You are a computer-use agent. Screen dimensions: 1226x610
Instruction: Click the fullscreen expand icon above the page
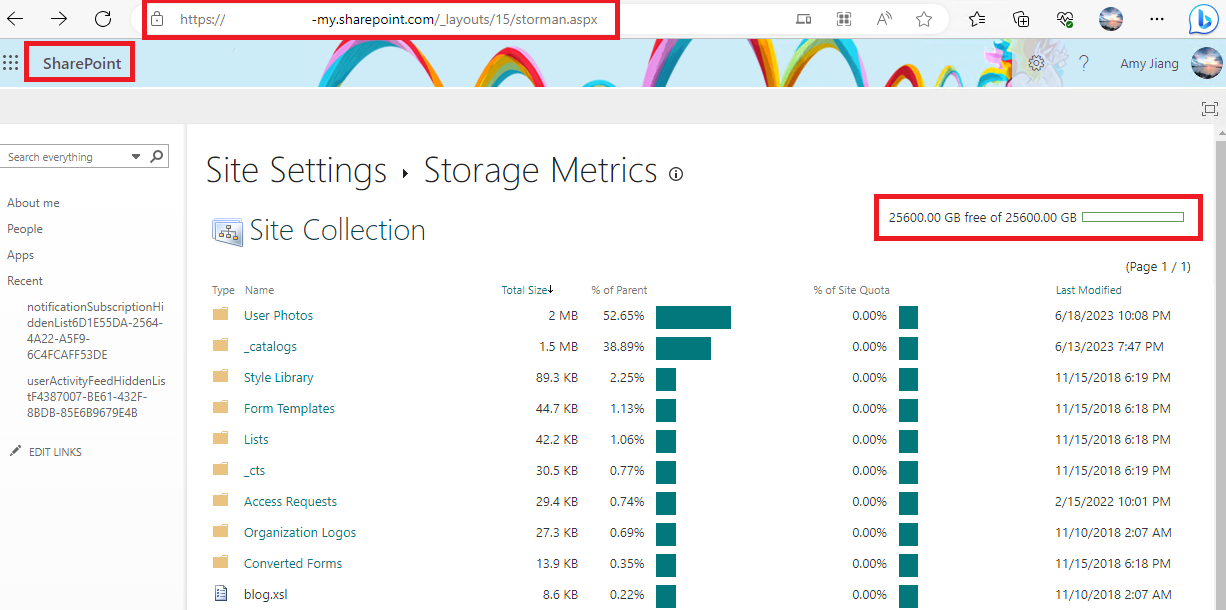point(1209,108)
